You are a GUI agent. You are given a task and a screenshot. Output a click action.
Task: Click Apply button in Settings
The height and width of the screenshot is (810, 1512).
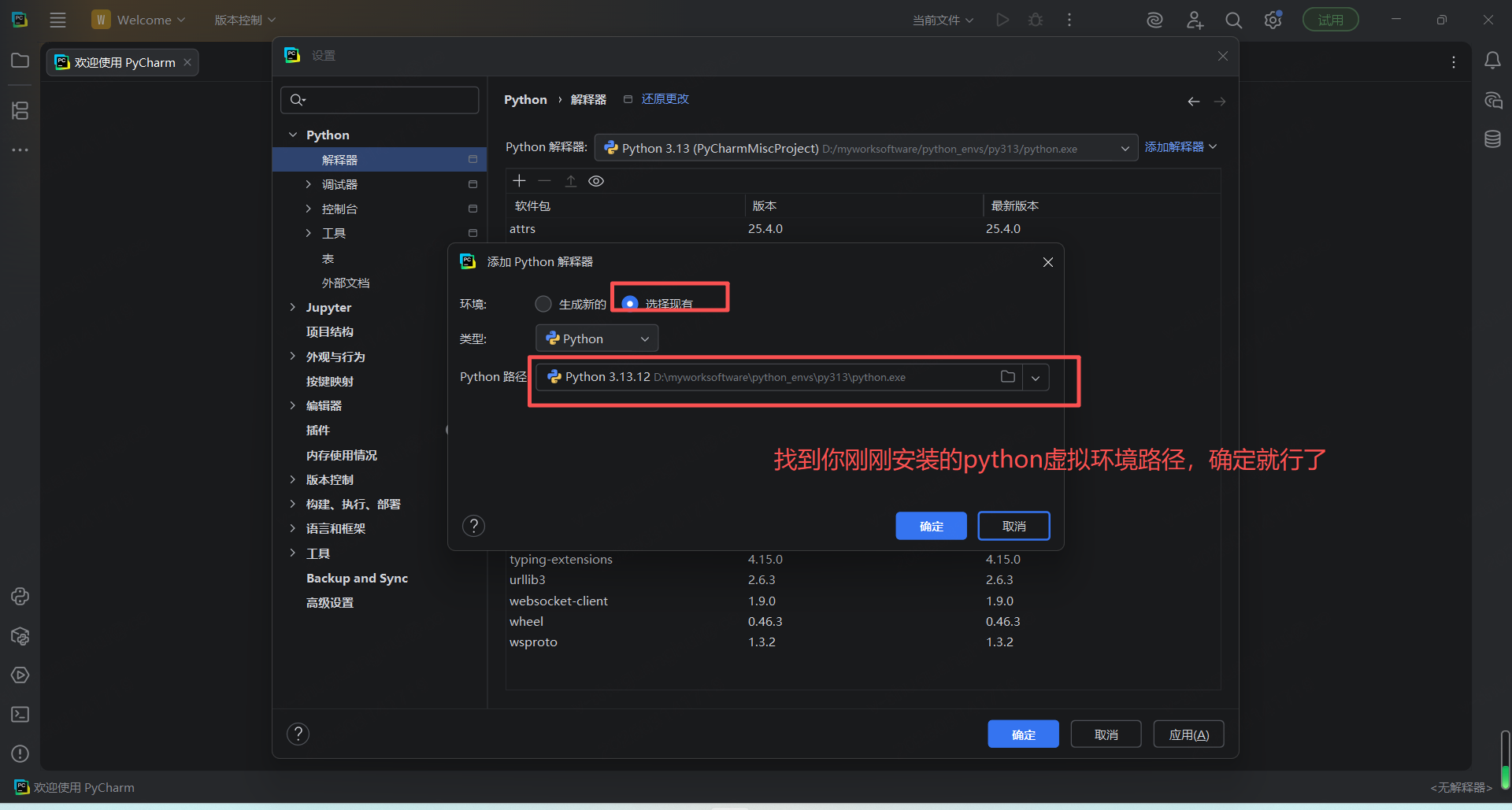(x=1188, y=734)
